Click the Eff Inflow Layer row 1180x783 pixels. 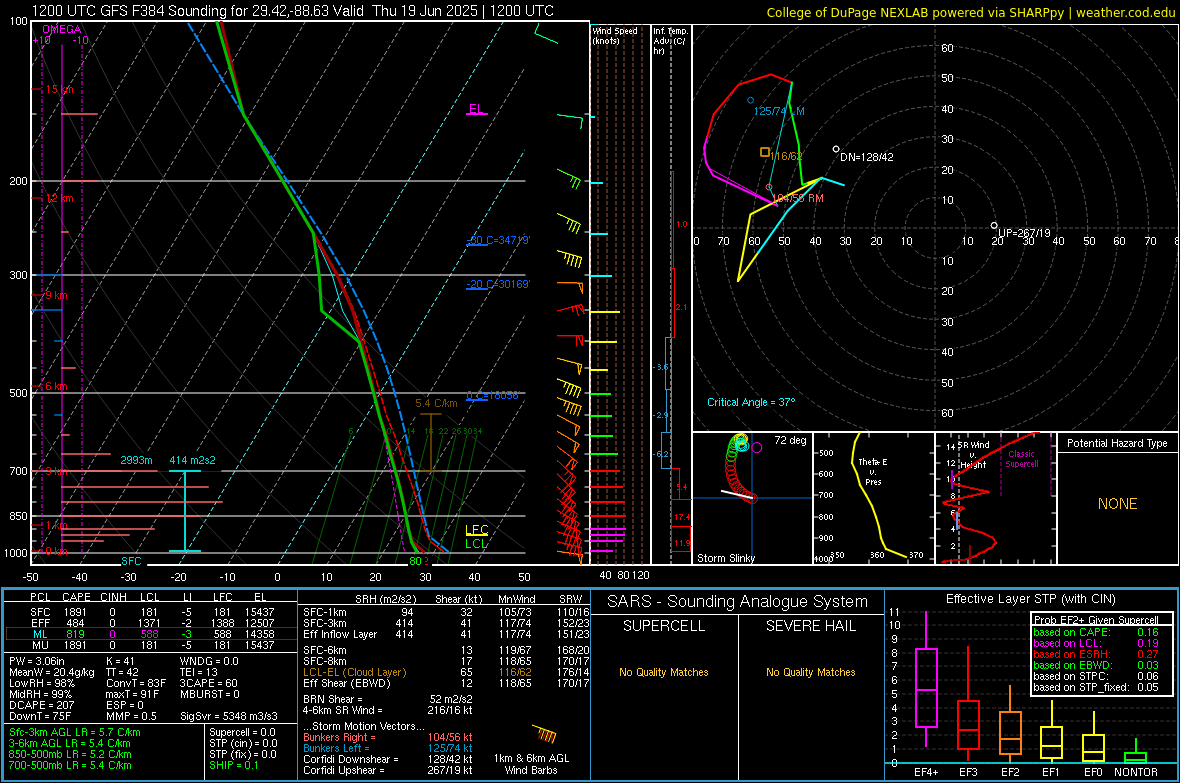click(446, 634)
